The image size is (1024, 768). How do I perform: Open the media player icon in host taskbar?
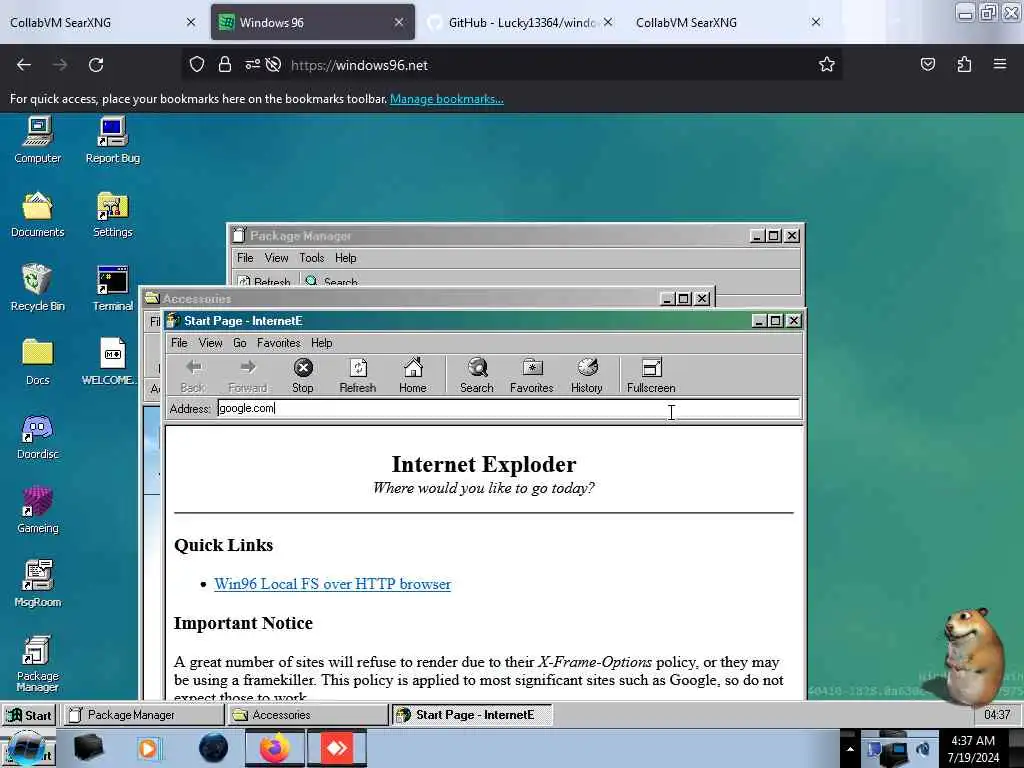148,748
